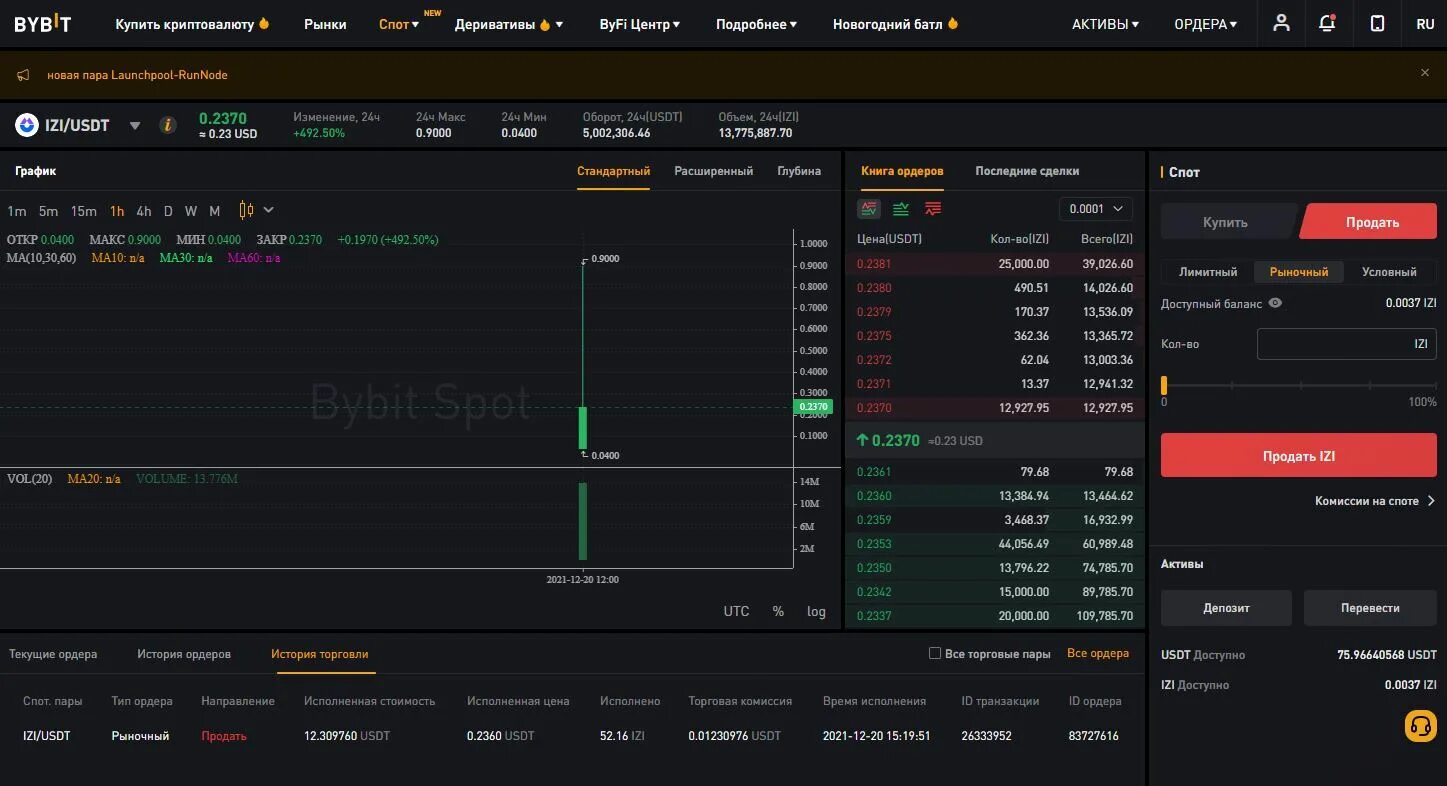Expand the 'Подробнее' dropdown menu
This screenshot has width=1447, height=786.
(757, 24)
